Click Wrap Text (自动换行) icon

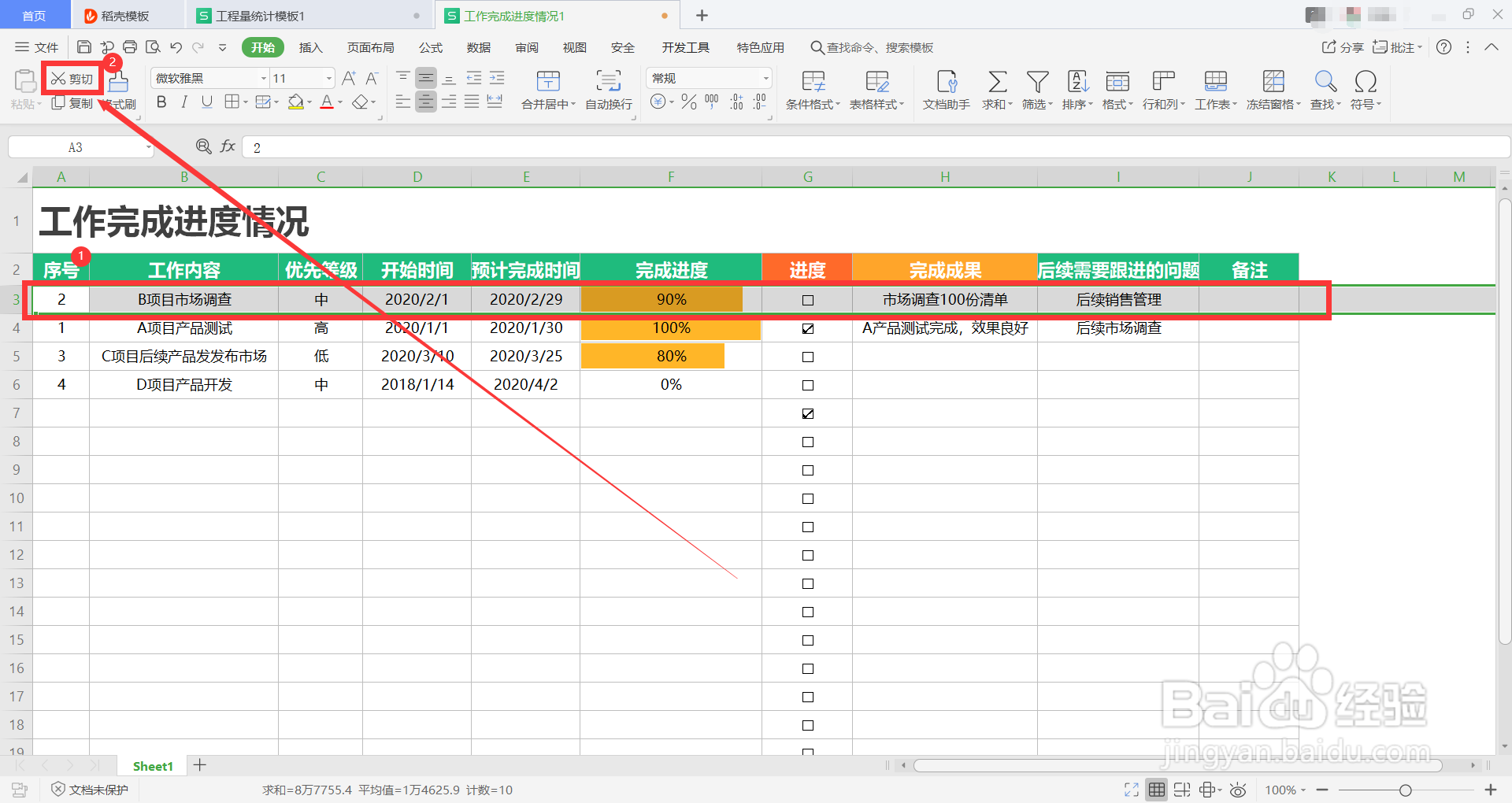click(x=609, y=80)
